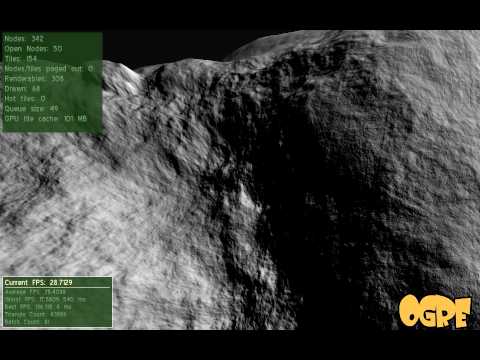Click the Tiles count readout
Image resolution: width=480 pixels, height=360 pixels.
click(21, 59)
